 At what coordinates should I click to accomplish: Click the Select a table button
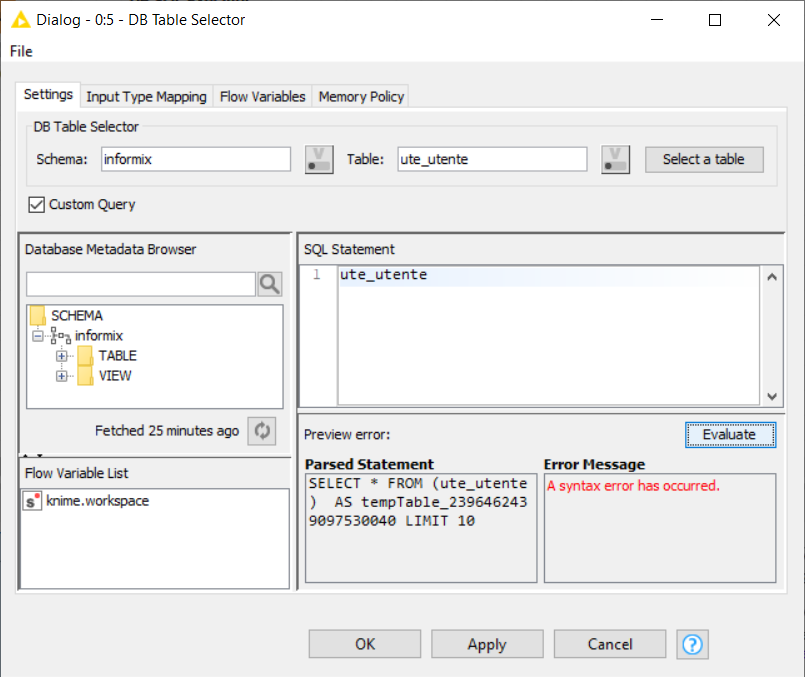coord(703,159)
